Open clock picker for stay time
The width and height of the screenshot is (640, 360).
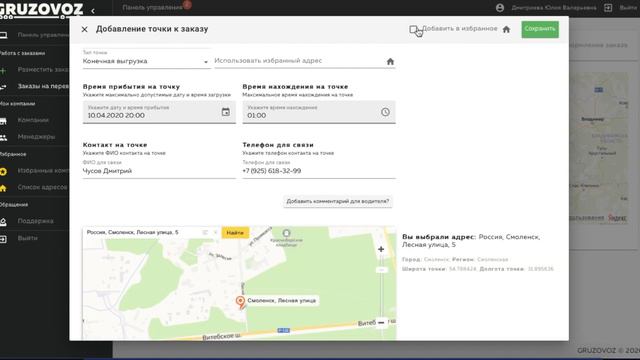385,112
